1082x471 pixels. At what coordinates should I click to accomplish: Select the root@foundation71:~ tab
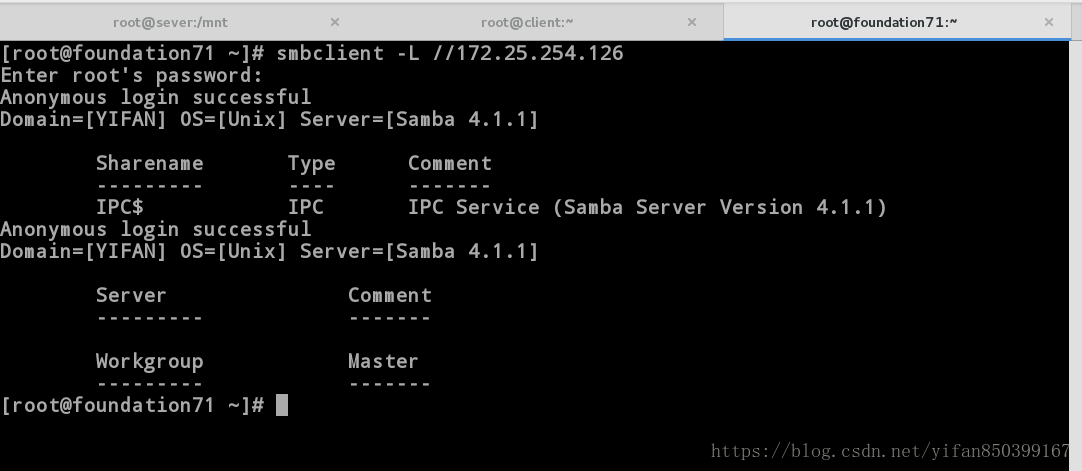(x=884, y=22)
